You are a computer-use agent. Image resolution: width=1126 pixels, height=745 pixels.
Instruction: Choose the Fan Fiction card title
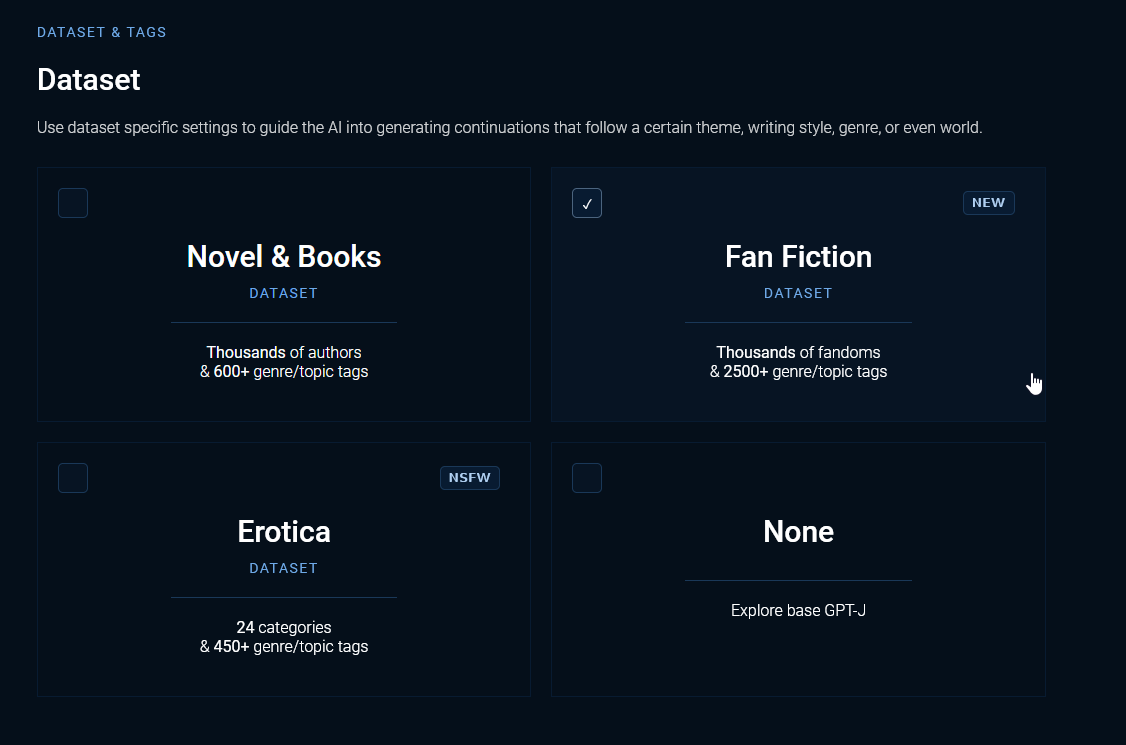(798, 257)
